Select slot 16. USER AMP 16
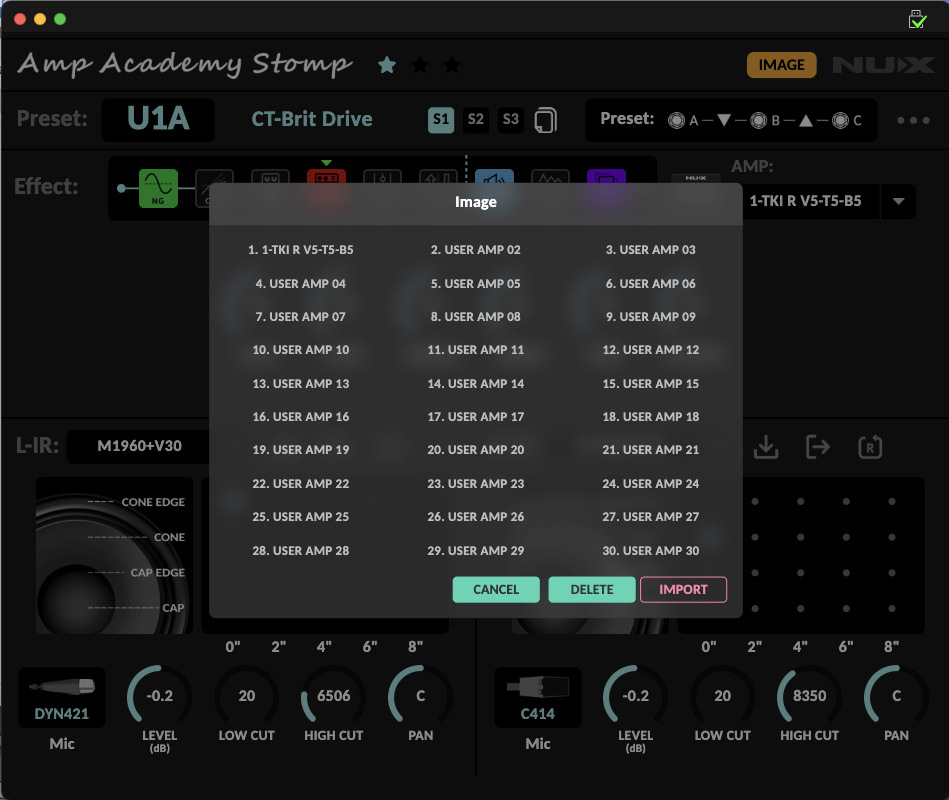 [x=301, y=416]
